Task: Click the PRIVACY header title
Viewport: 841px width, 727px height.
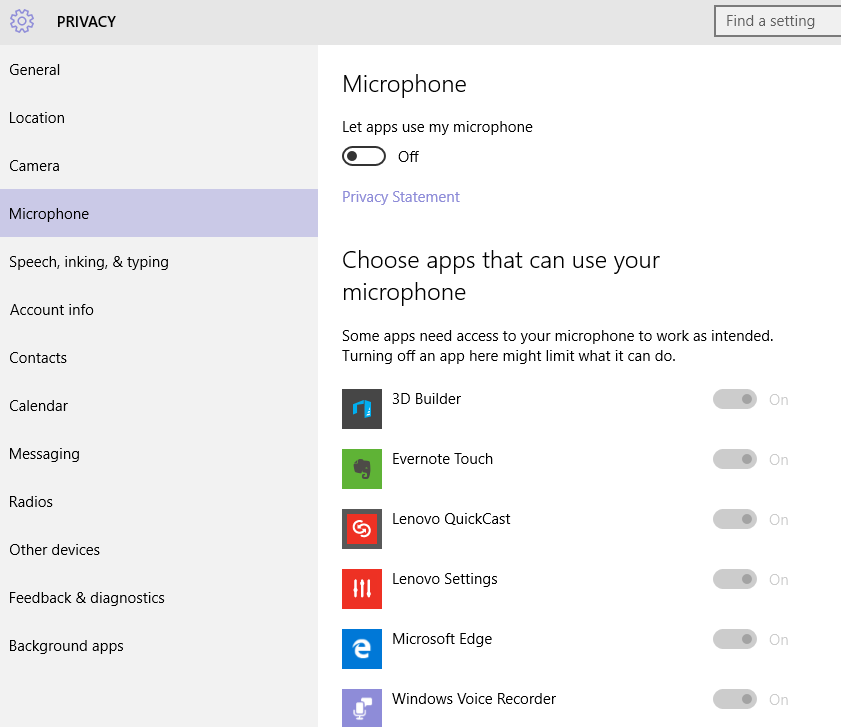Action: coord(86,22)
